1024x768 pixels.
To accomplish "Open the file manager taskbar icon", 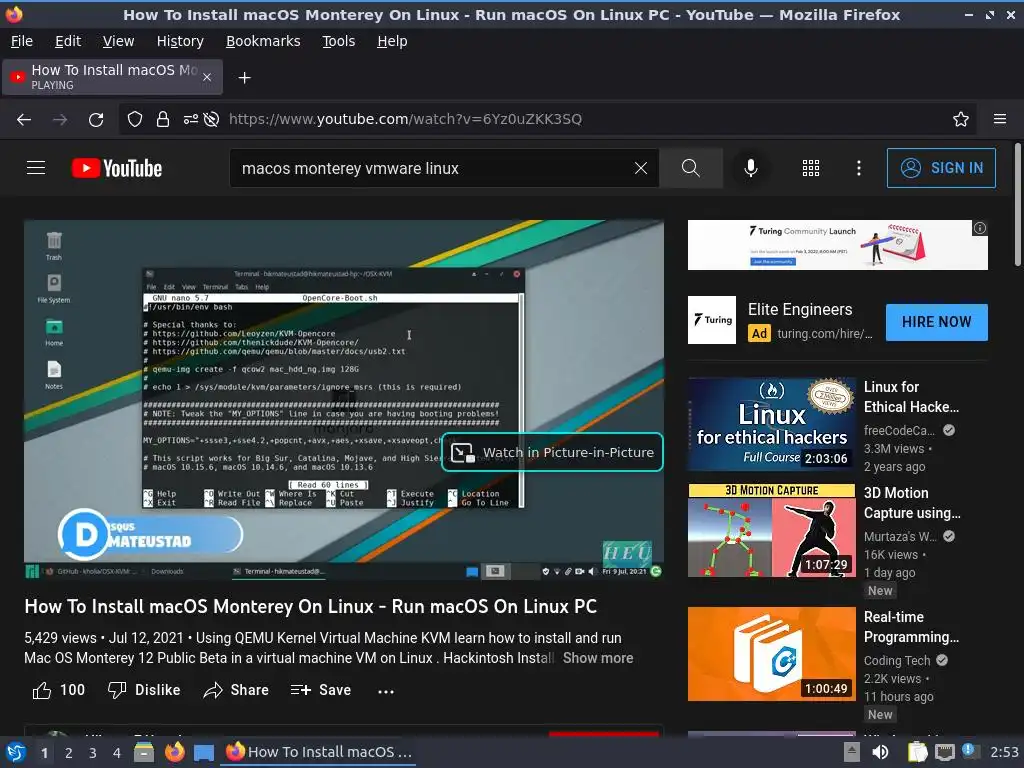I will click(x=144, y=752).
